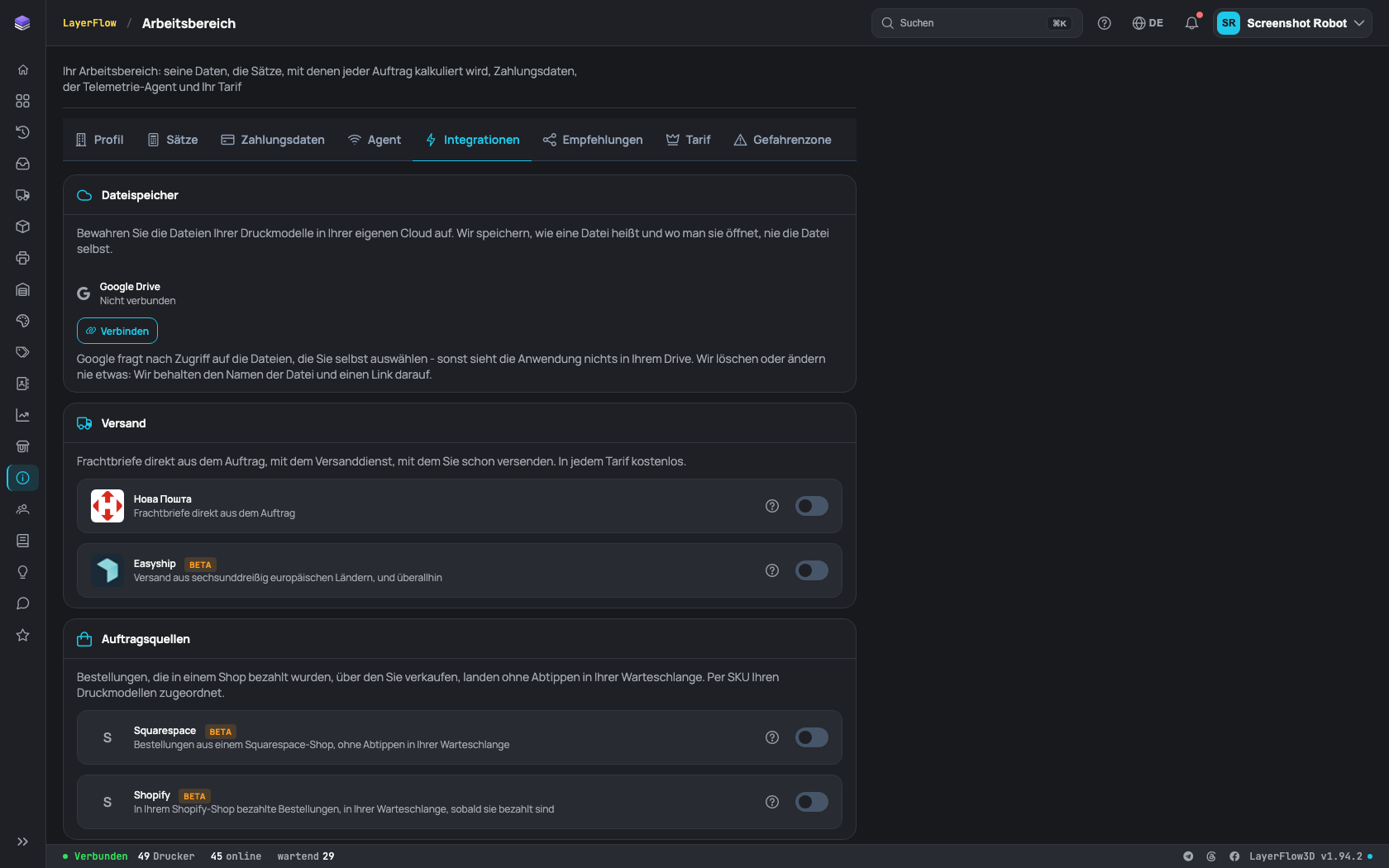Toggle the Easyship integration switch
This screenshot has height=868, width=1389.
pos(812,570)
